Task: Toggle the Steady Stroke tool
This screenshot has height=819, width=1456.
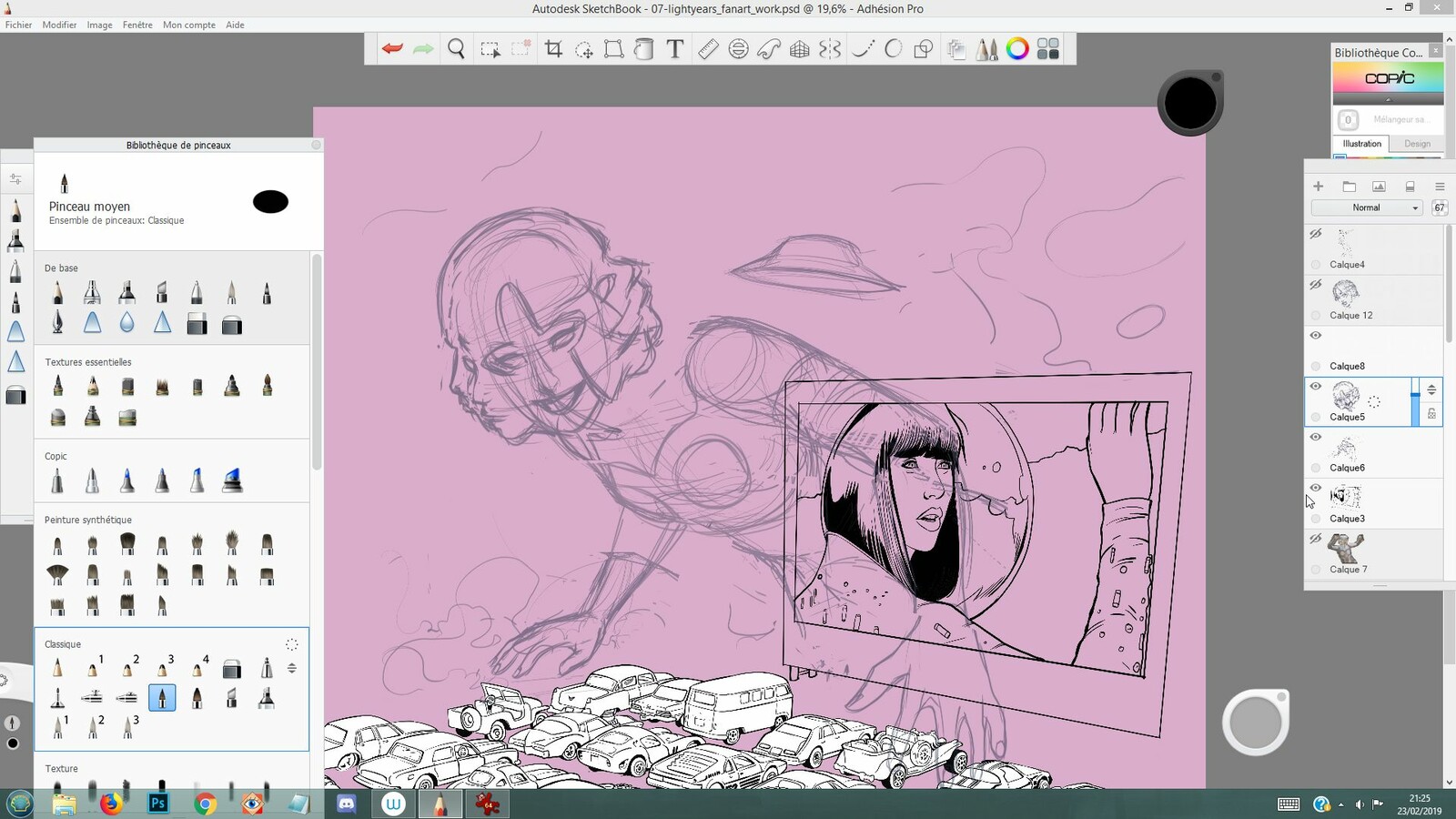Action: (x=863, y=49)
